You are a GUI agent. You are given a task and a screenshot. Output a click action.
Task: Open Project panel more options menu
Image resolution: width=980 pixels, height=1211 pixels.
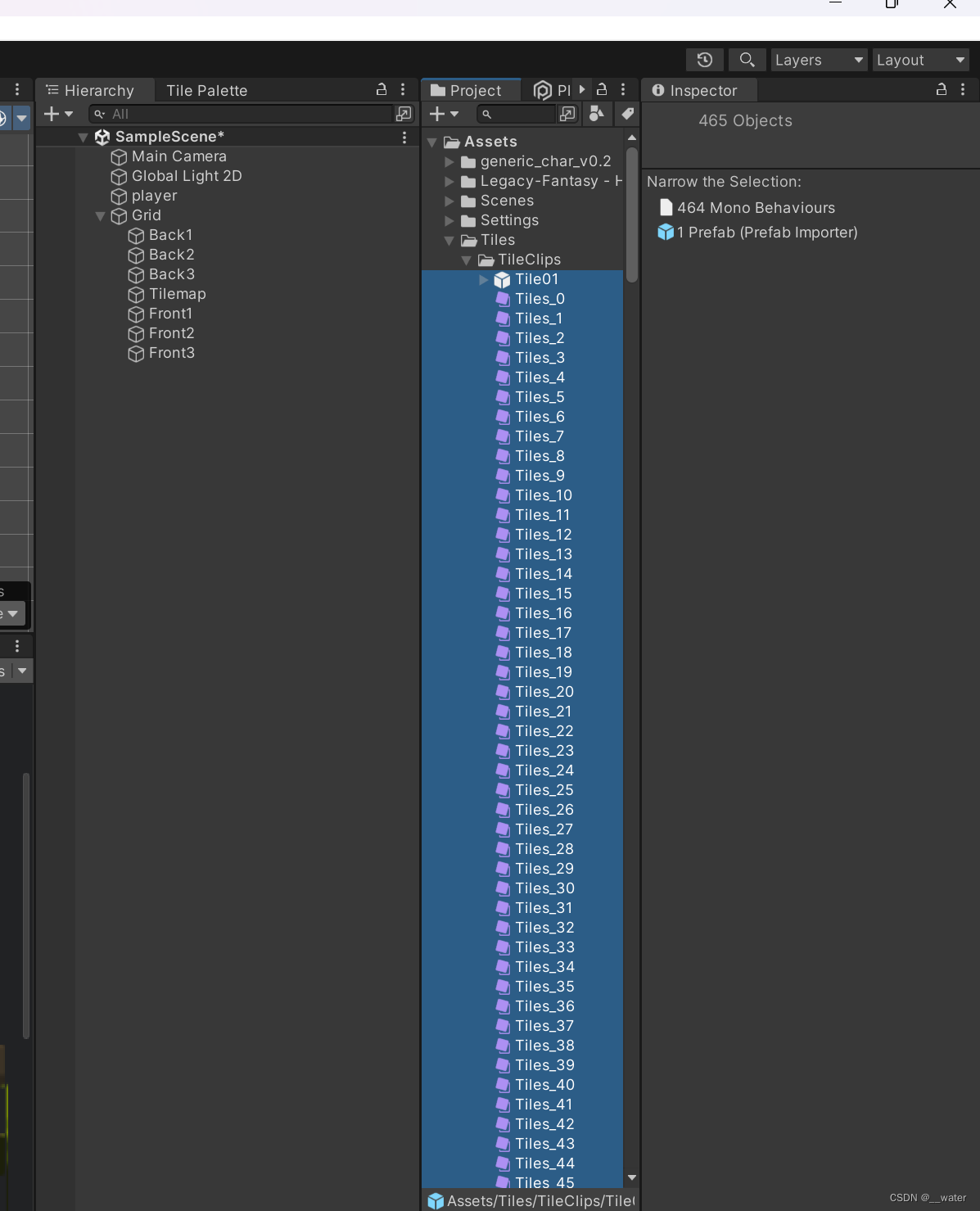[623, 89]
